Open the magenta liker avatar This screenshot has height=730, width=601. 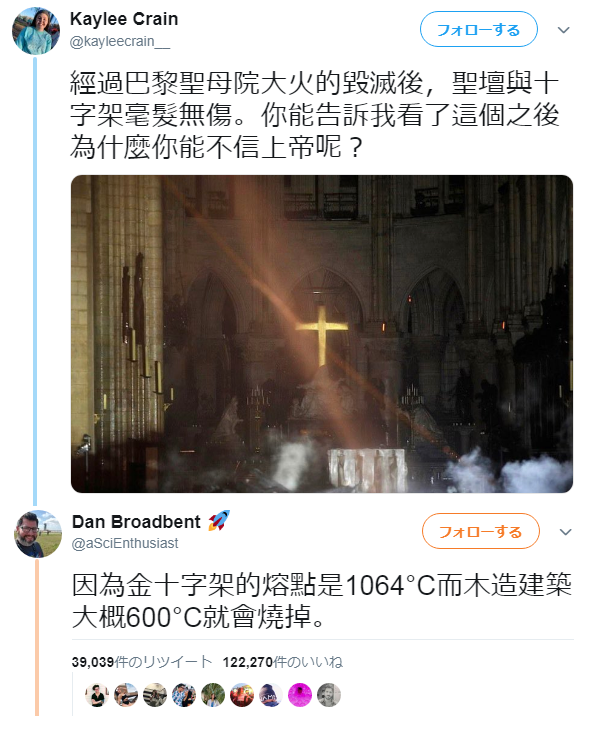(x=300, y=695)
